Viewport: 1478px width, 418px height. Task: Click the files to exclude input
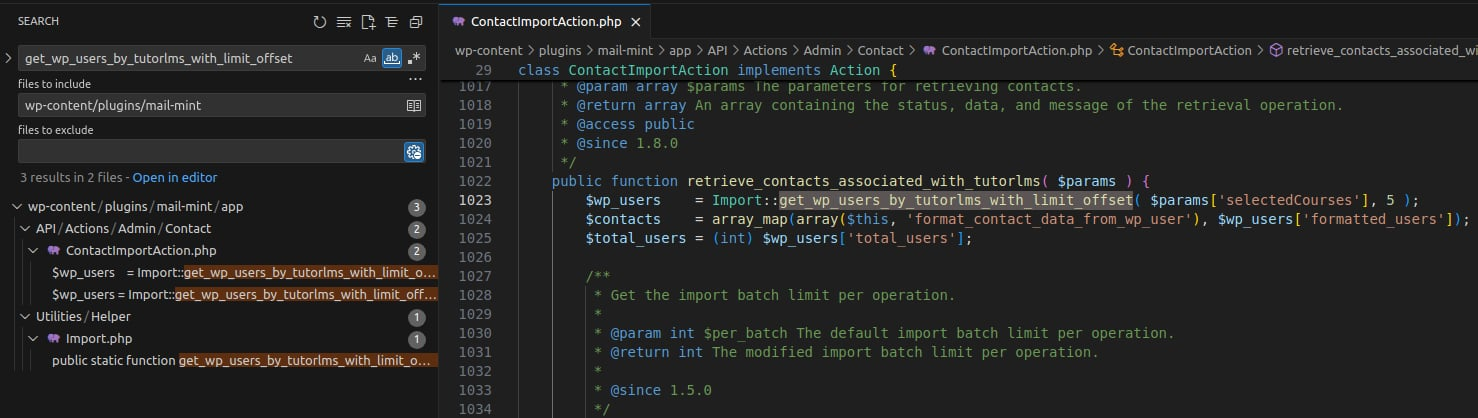[x=208, y=151]
